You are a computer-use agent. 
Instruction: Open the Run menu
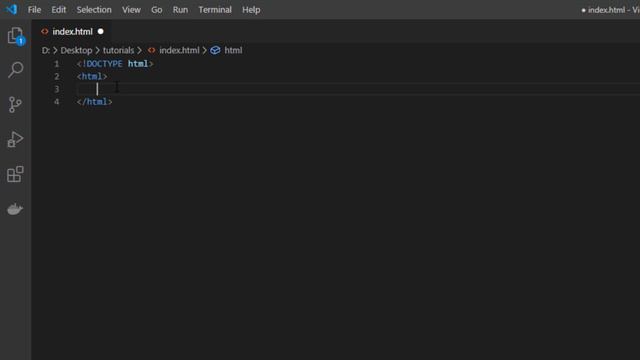click(x=180, y=9)
